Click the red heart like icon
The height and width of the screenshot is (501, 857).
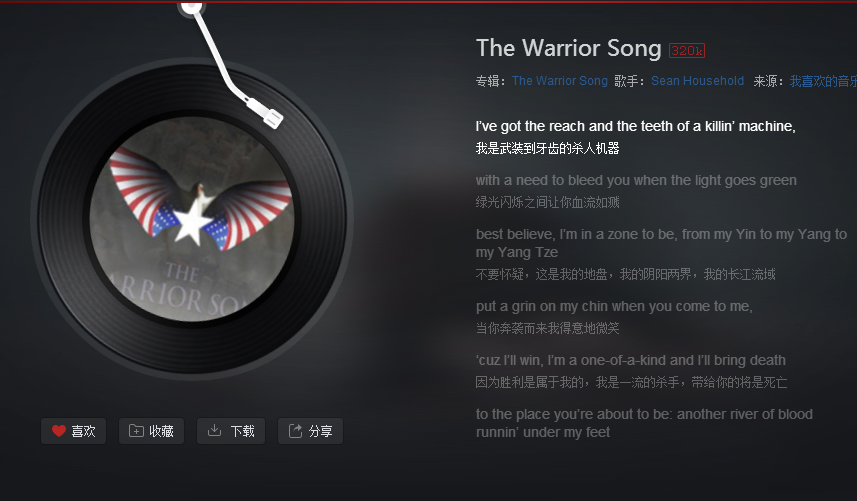(x=59, y=431)
